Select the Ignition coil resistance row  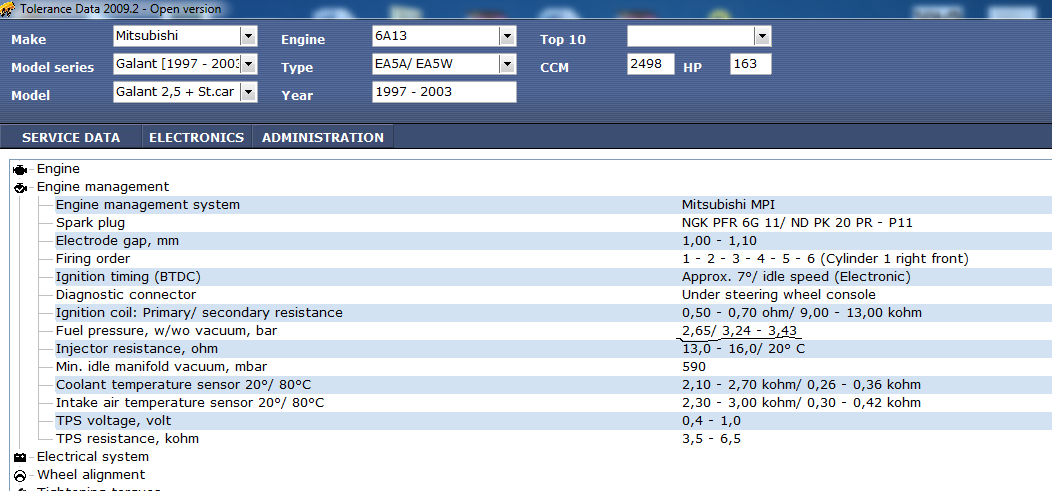pyautogui.click(x=552, y=313)
